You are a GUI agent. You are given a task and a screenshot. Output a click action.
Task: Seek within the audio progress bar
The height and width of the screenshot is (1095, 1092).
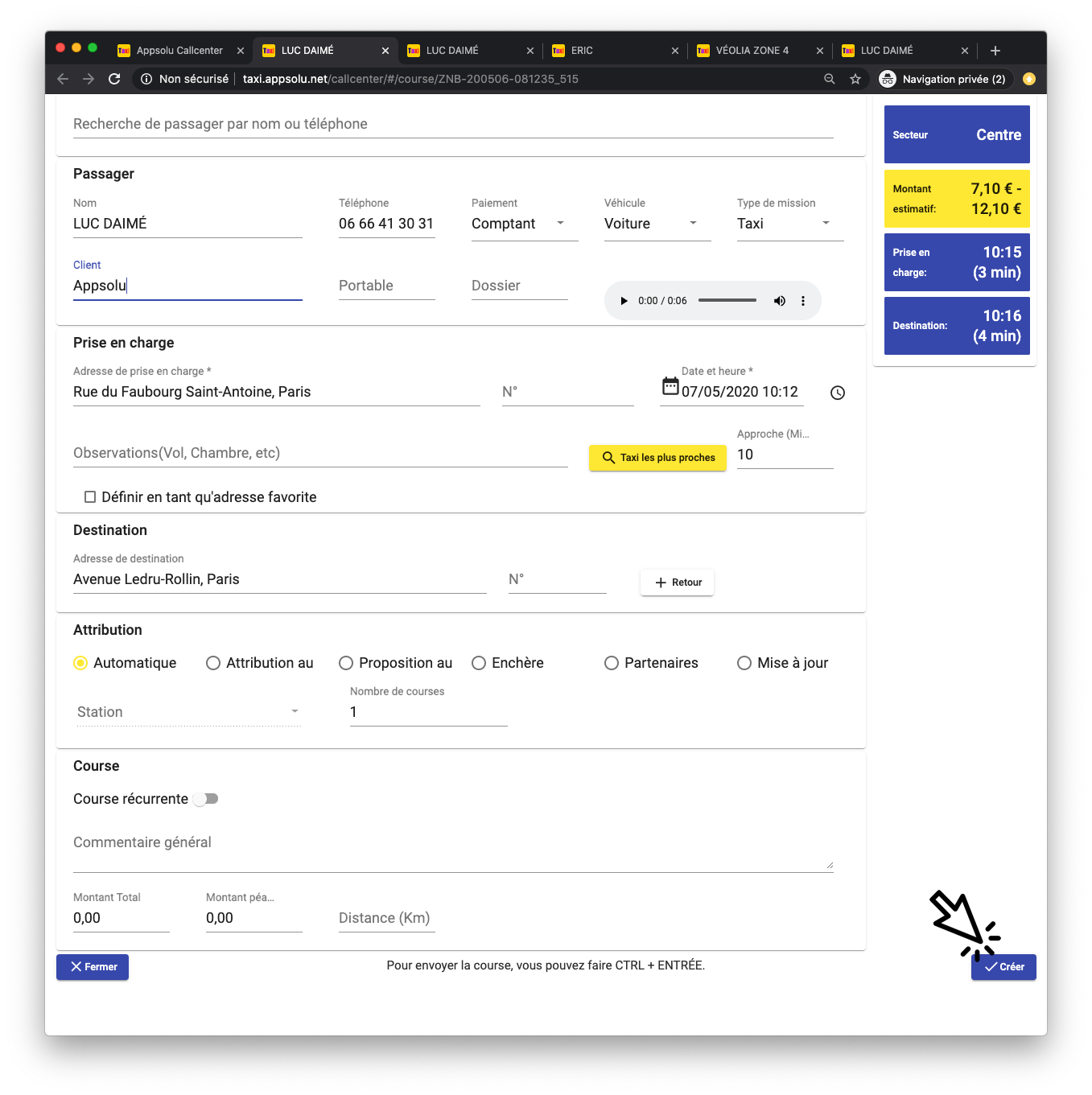click(x=727, y=301)
